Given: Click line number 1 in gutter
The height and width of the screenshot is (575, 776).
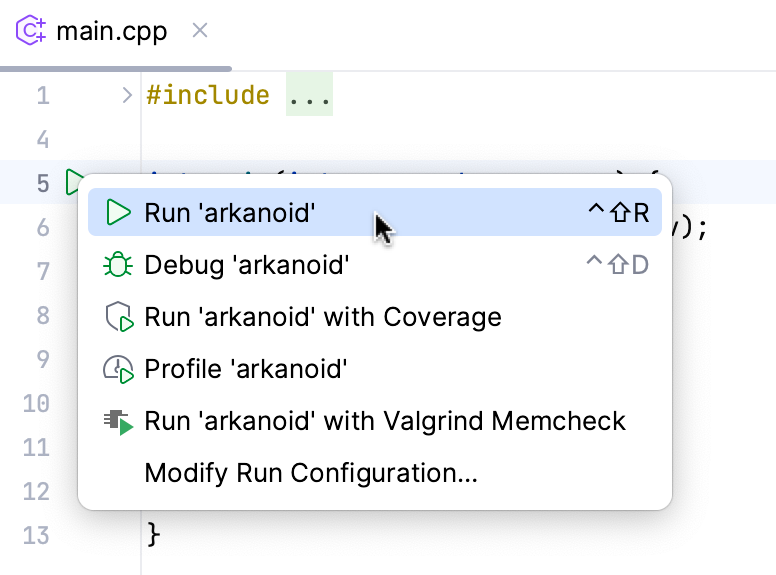Looking at the screenshot, I should point(42,96).
